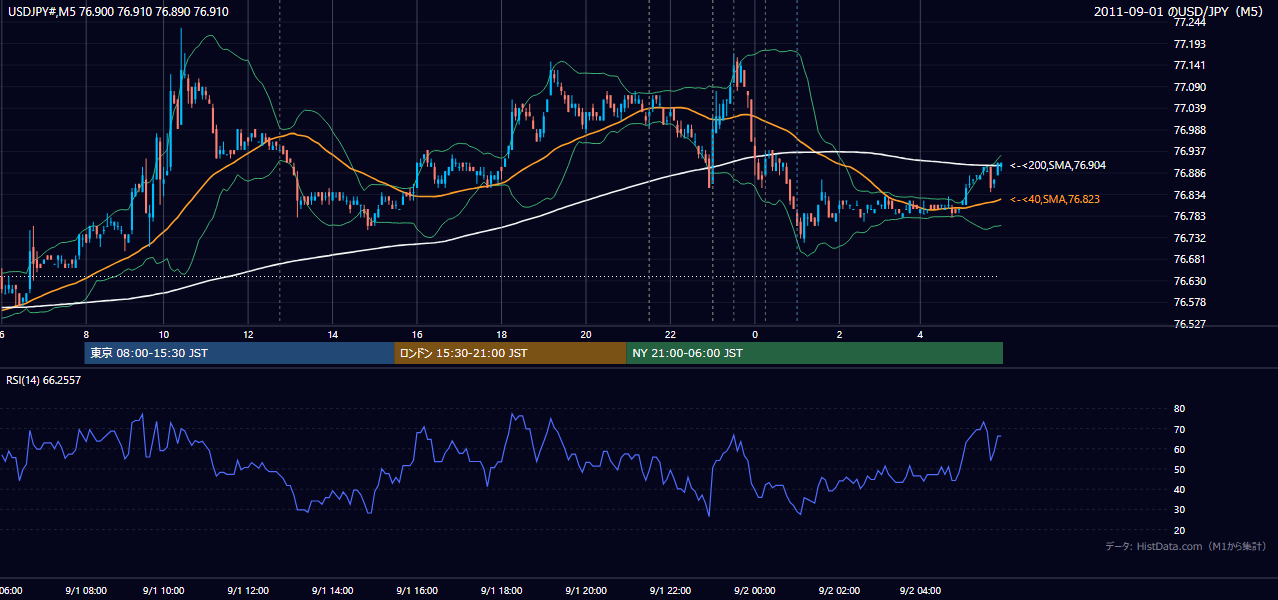Image resolution: width=1278 pixels, height=600 pixels.
Task: Click the 9/1 20:00 time label
Action: coord(586,591)
